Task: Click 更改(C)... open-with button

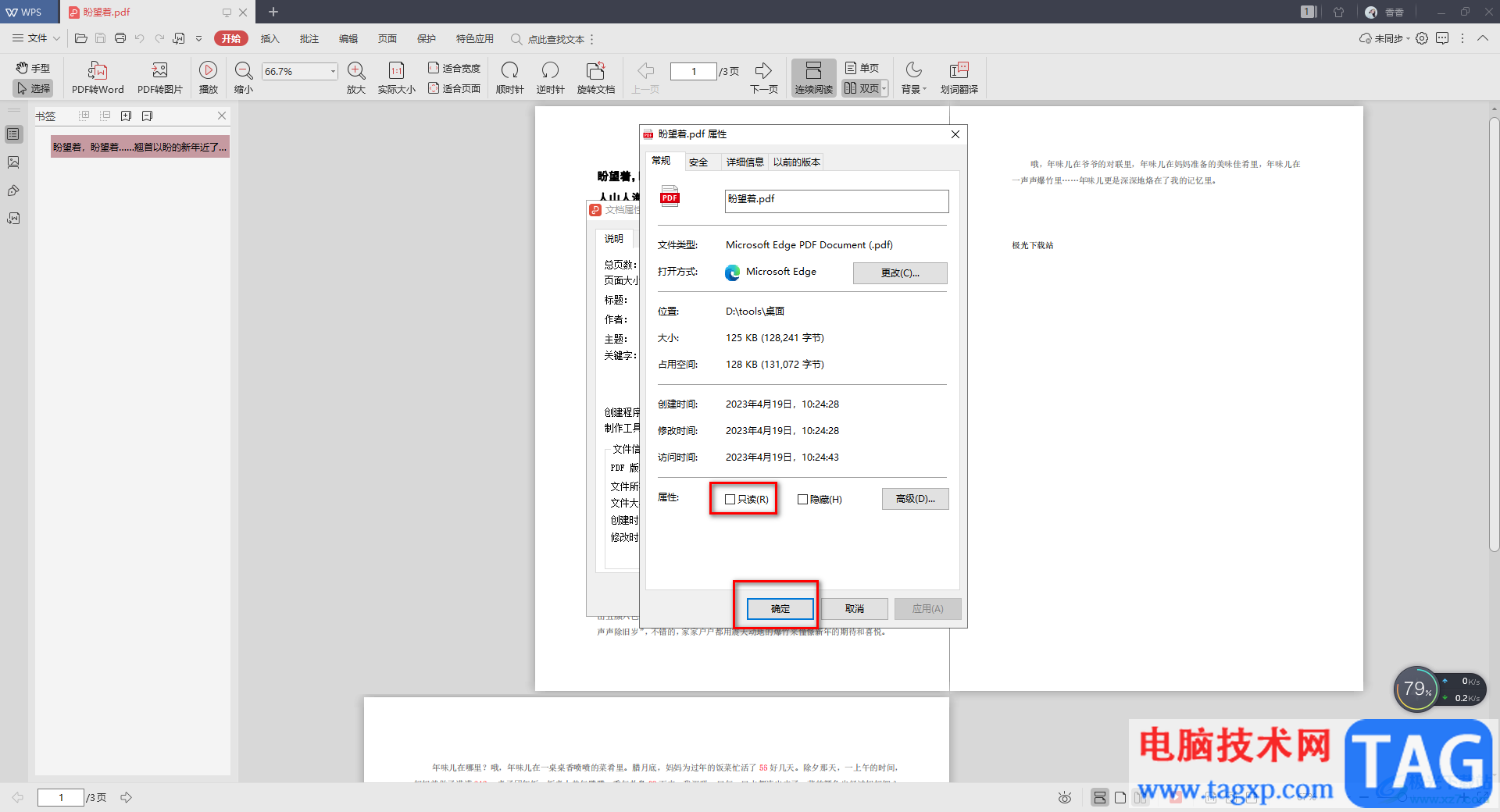Action: pyautogui.click(x=900, y=272)
